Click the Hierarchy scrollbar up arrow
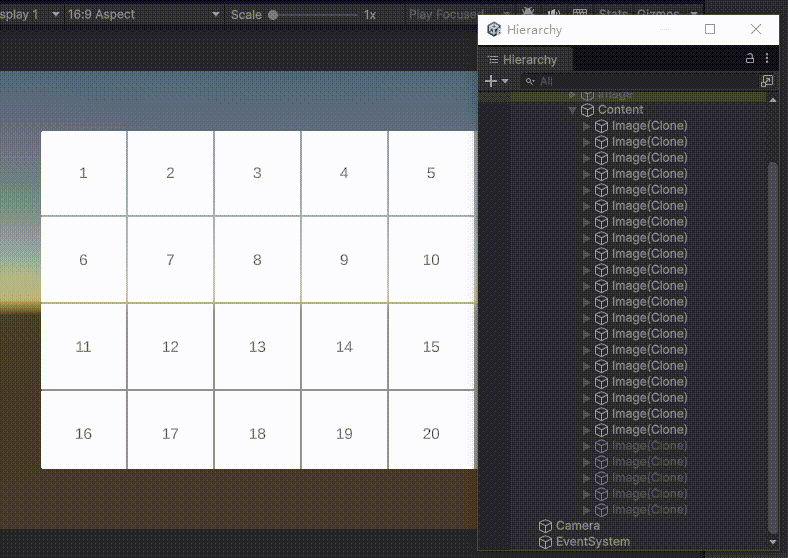Screen dimensions: 788x558 click(x=773, y=100)
